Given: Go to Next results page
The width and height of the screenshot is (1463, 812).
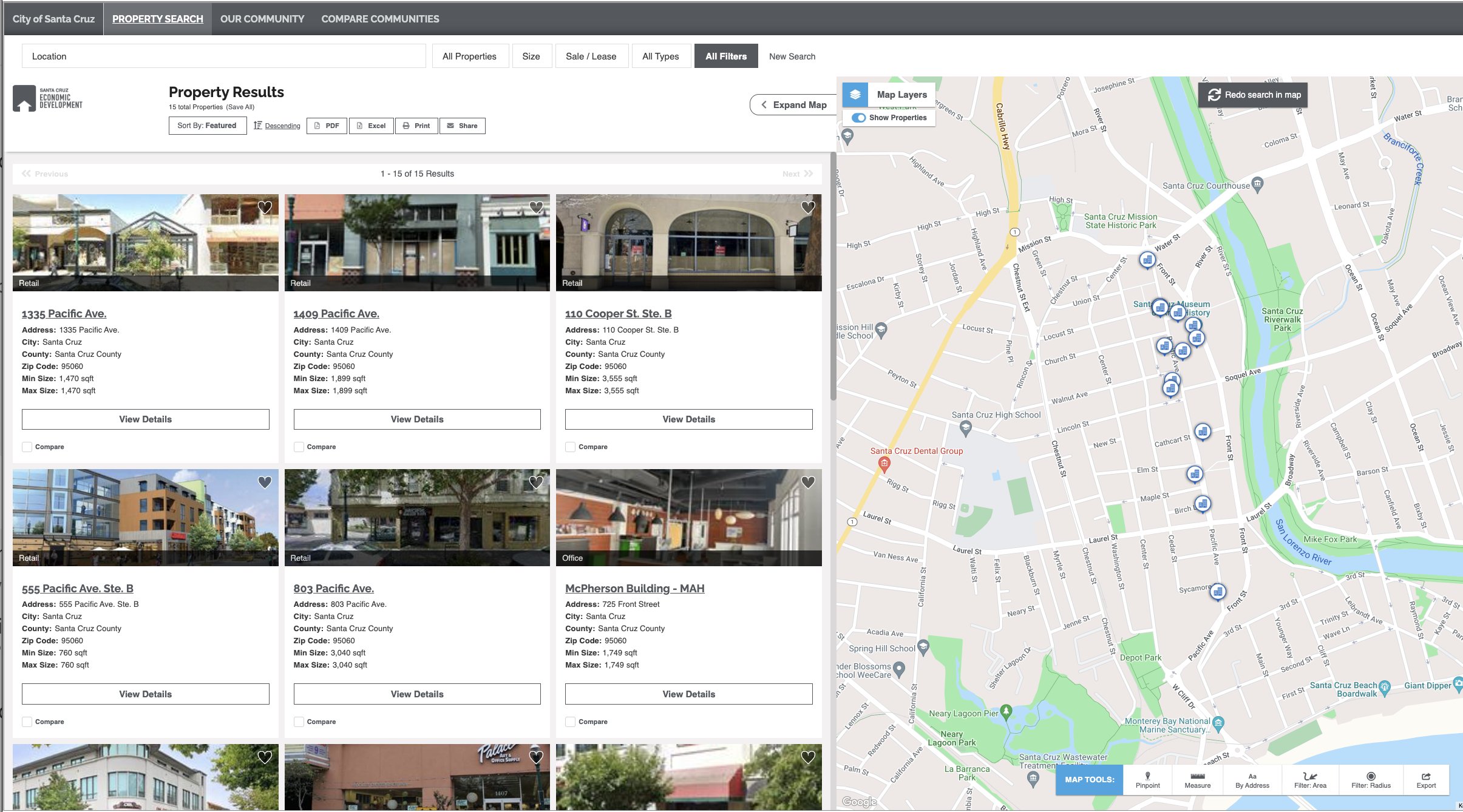Looking at the screenshot, I should point(798,174).
